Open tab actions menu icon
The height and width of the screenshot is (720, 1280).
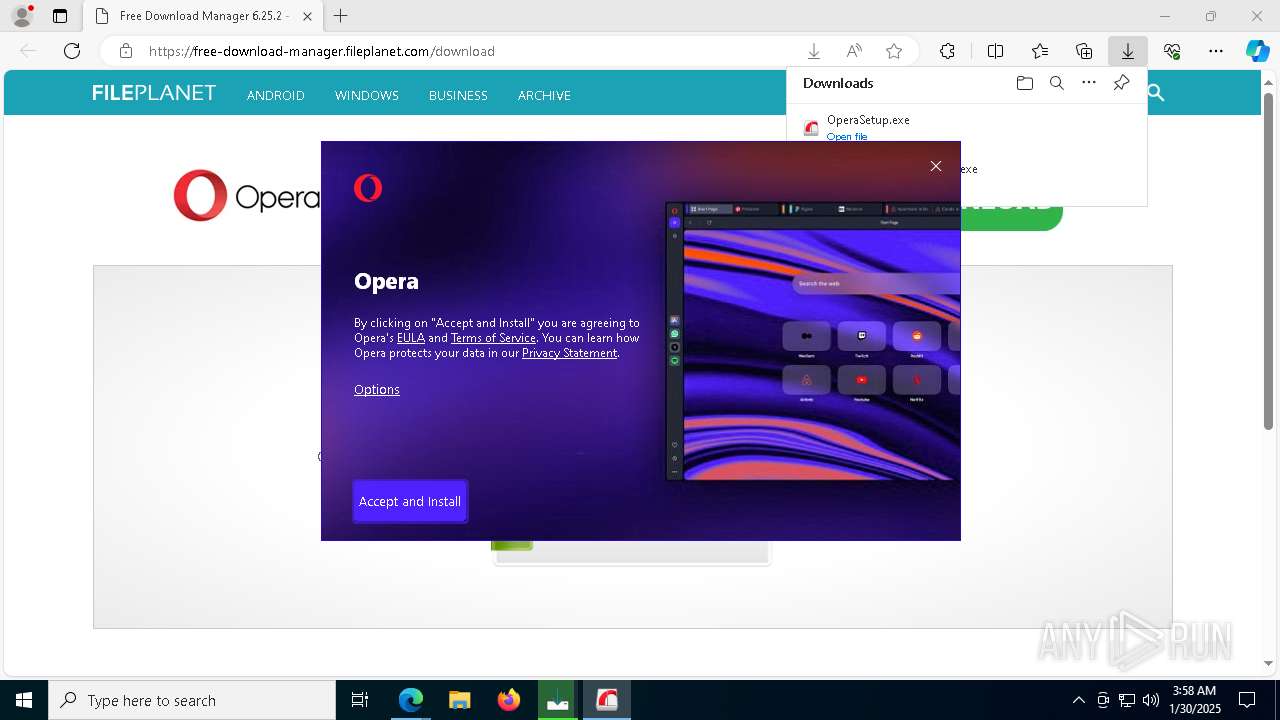[60, 16]
